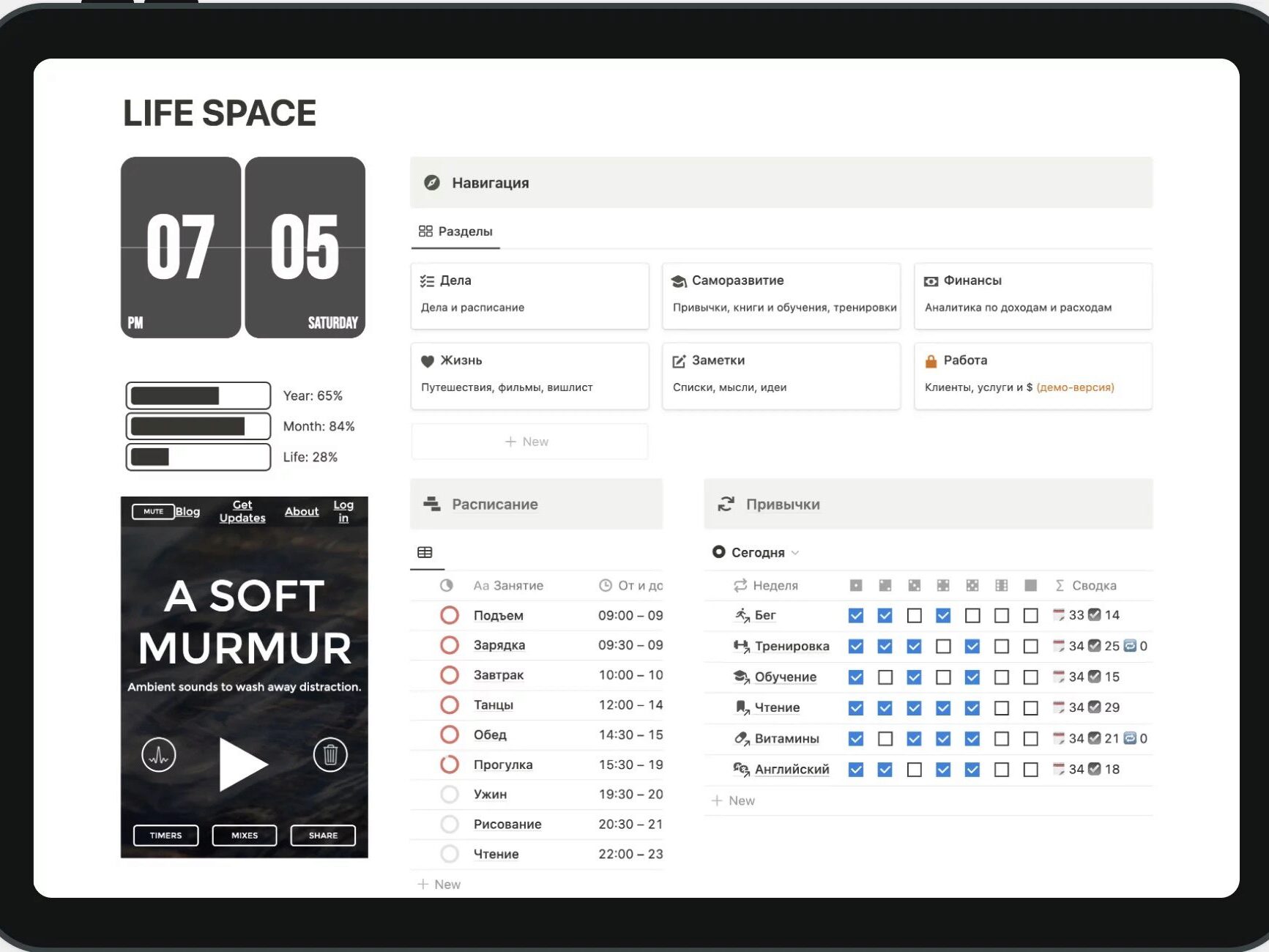Click the Year progress bar
Viewport: 1269px width, 952px height.
pyautogui.click(x=198, y=395)
